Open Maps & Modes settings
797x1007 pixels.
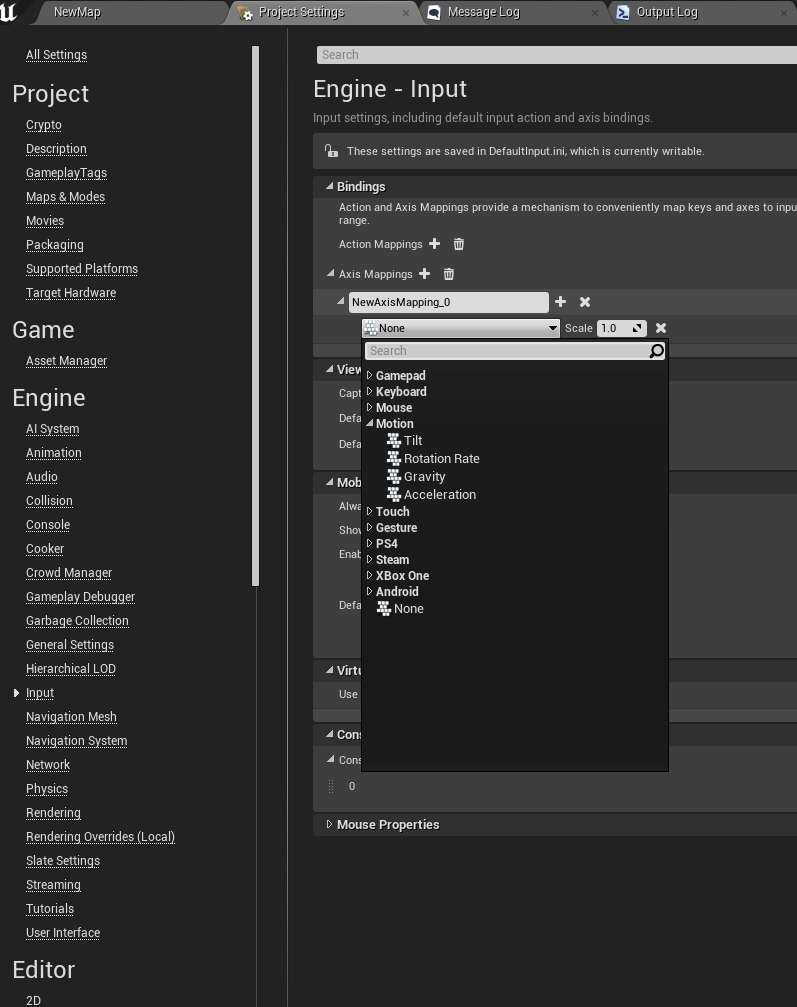coord(65,196)
